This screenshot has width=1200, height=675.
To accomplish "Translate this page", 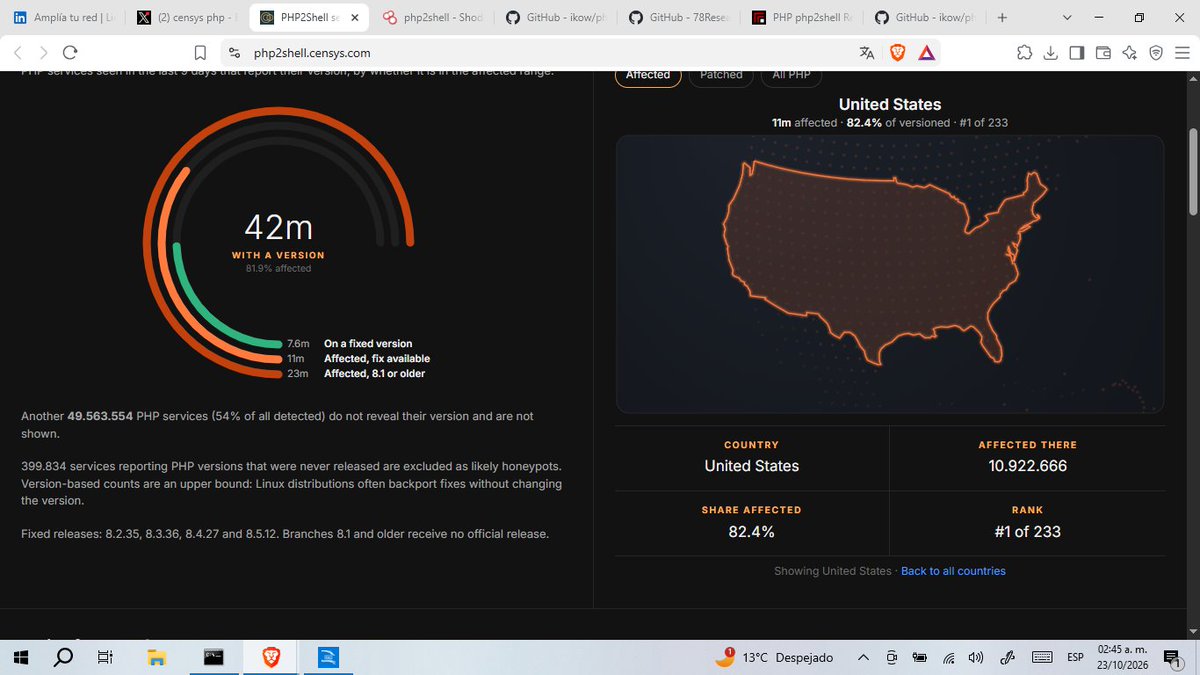I will (866, 53).
